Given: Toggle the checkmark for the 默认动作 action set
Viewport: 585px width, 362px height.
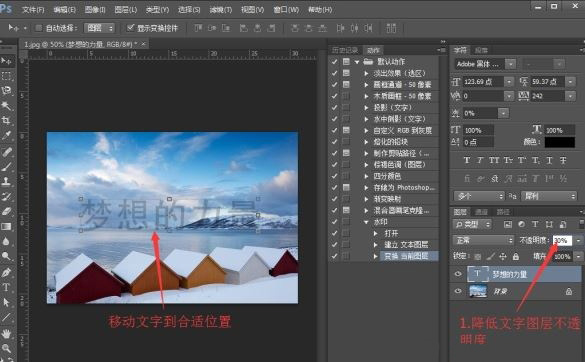Looking at the screenshot, I should pyautogui.click(x=334, y=62).
